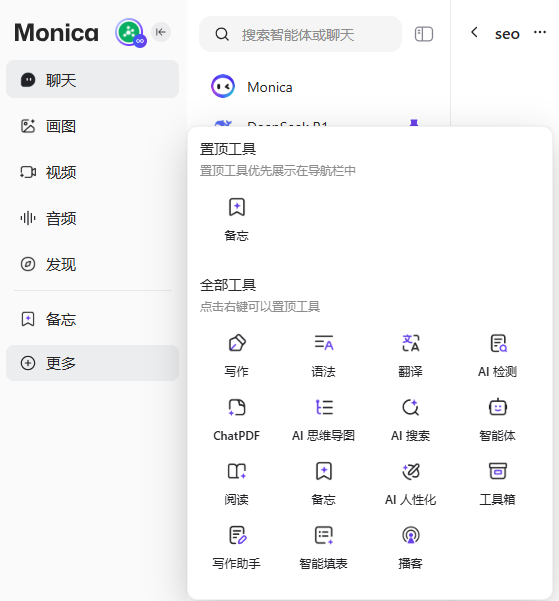Open 备忘 in the 全部工具 grid
Screen dimensions: 559x601
(x=324, y=484)
